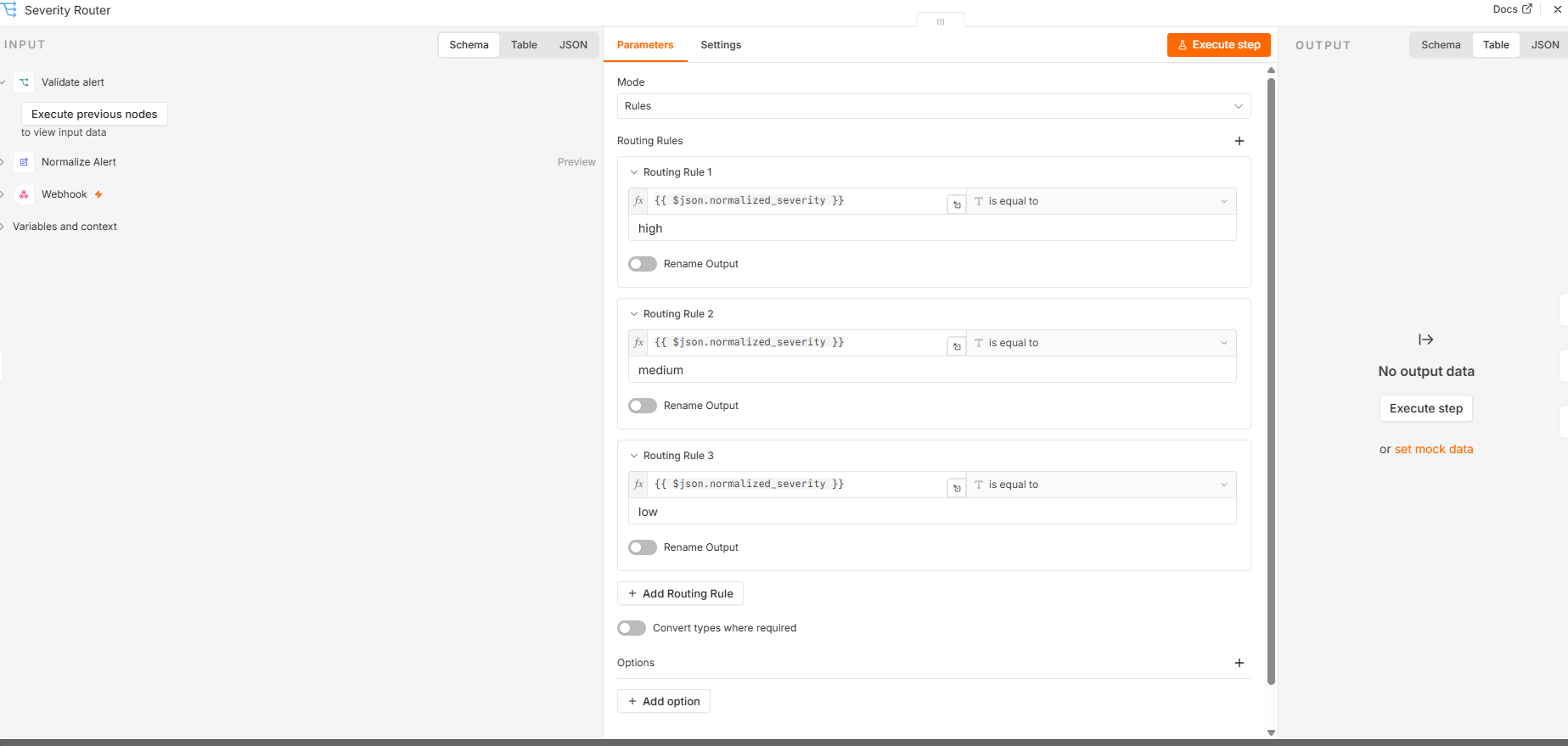Select the Output JSON view
1568x746 pixels.
click(x=1545, y=45)
